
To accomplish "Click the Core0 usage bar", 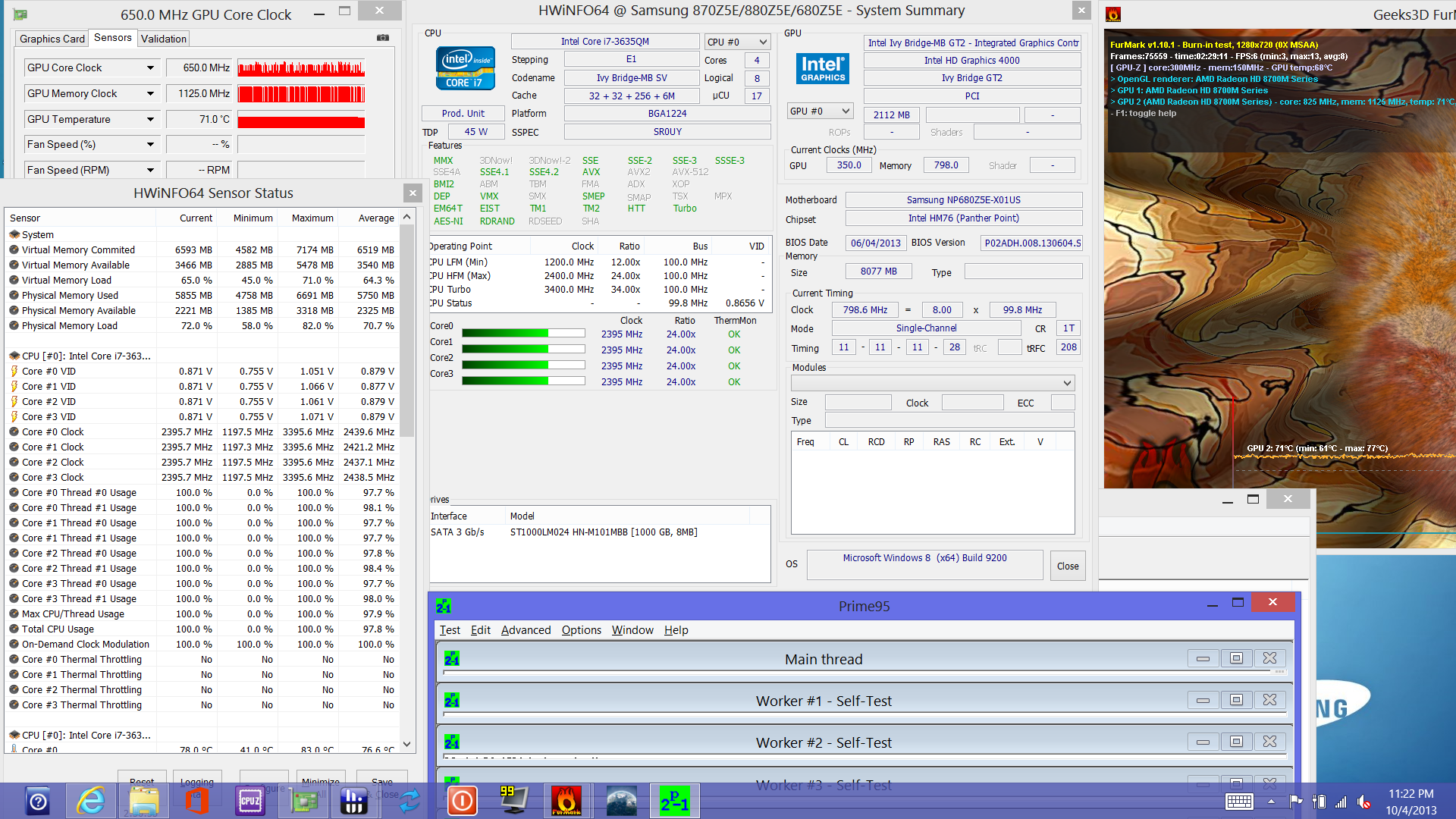I will coord(523,333).
